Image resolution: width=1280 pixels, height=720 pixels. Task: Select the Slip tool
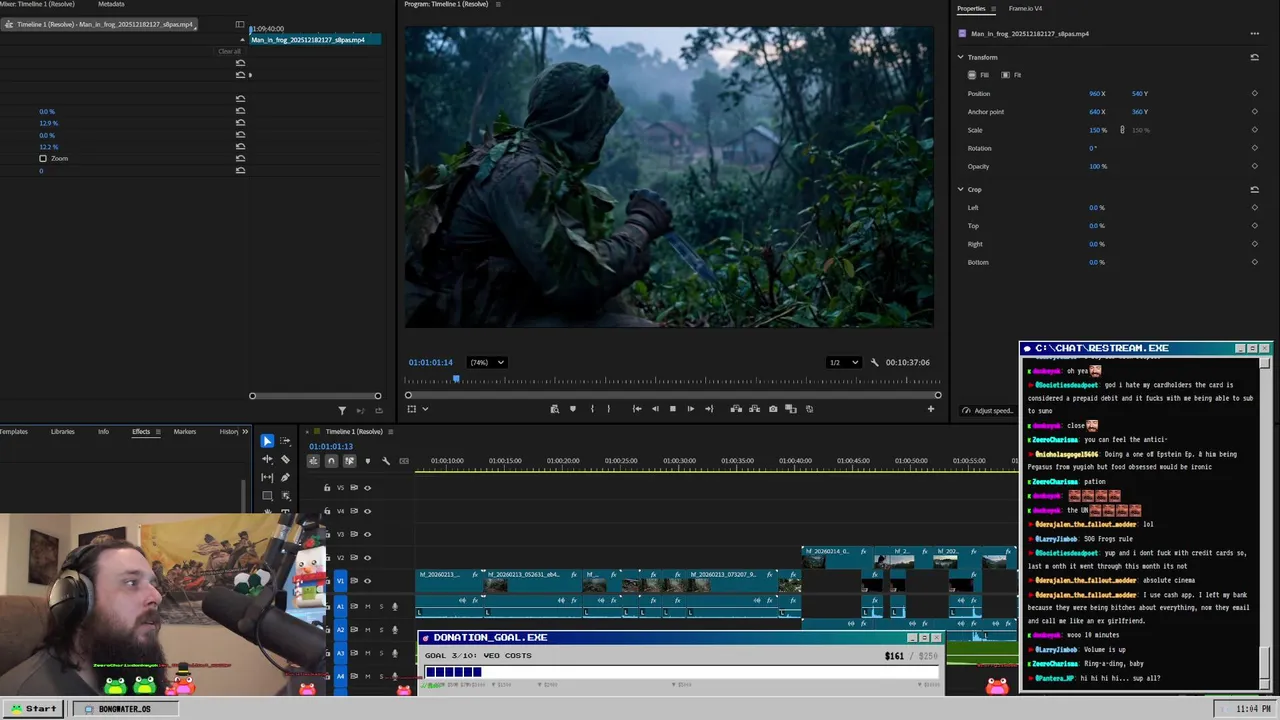coord(267,477)
